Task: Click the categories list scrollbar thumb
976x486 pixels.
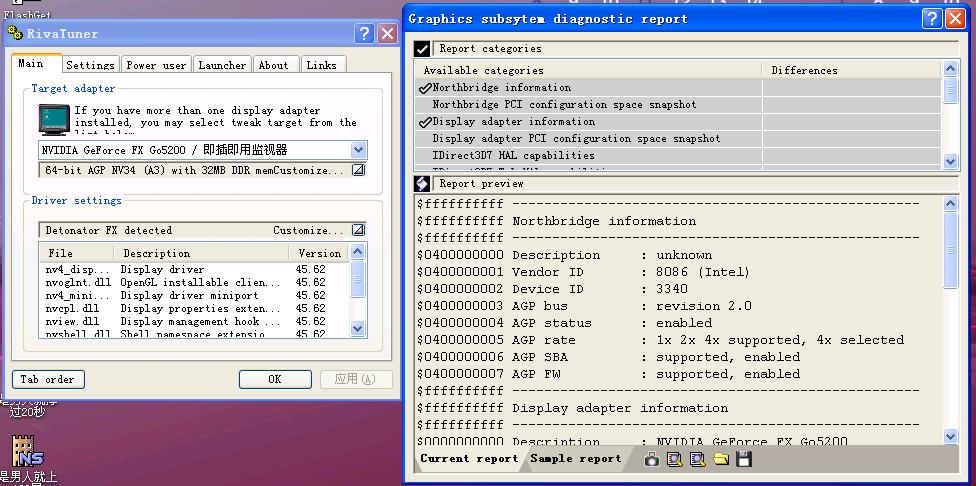Action: pyautogui.click(x=950, y=91)
